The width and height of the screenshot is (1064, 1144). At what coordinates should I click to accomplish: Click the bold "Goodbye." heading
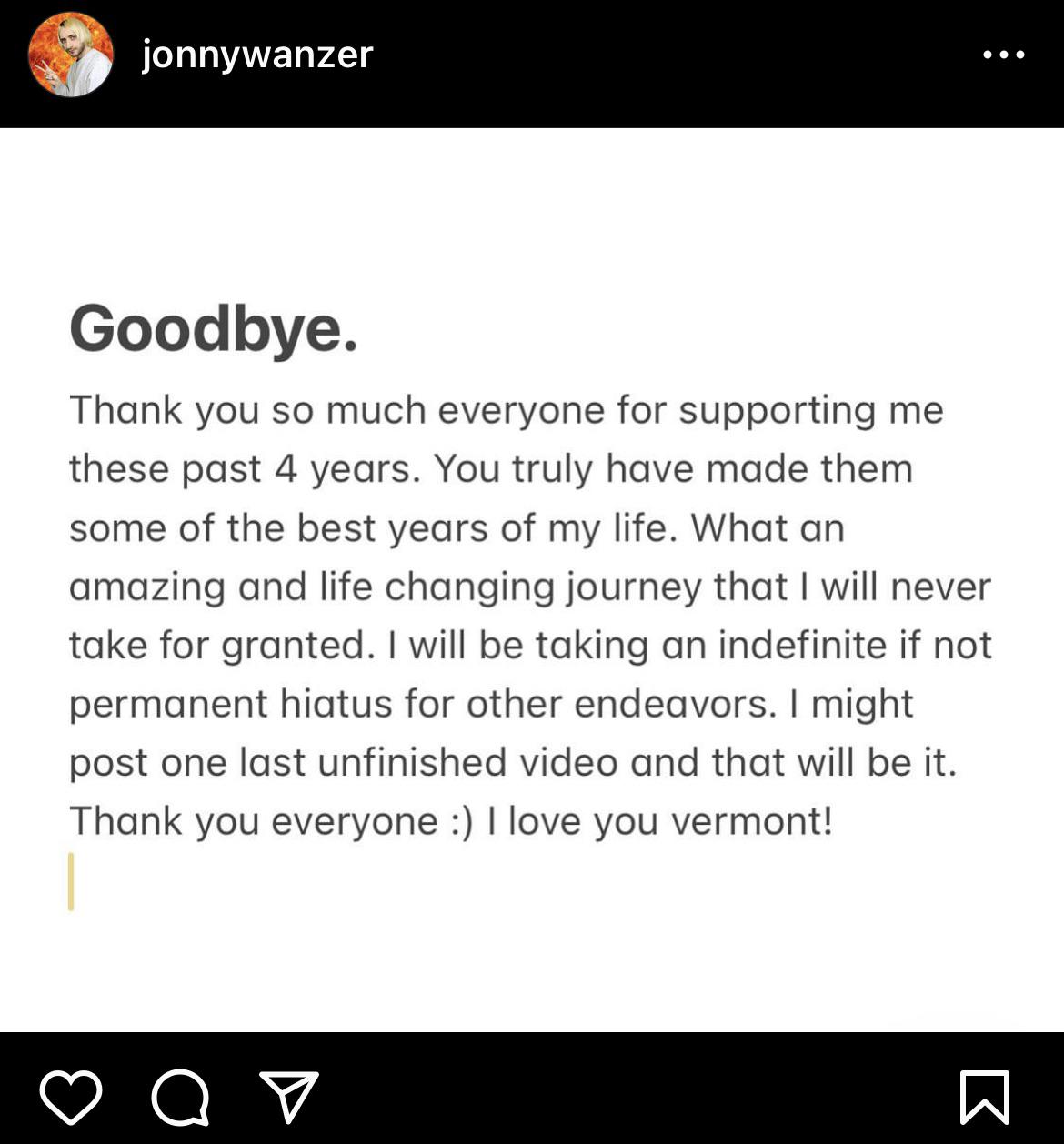pyautogui.click(x=214, y=327)
